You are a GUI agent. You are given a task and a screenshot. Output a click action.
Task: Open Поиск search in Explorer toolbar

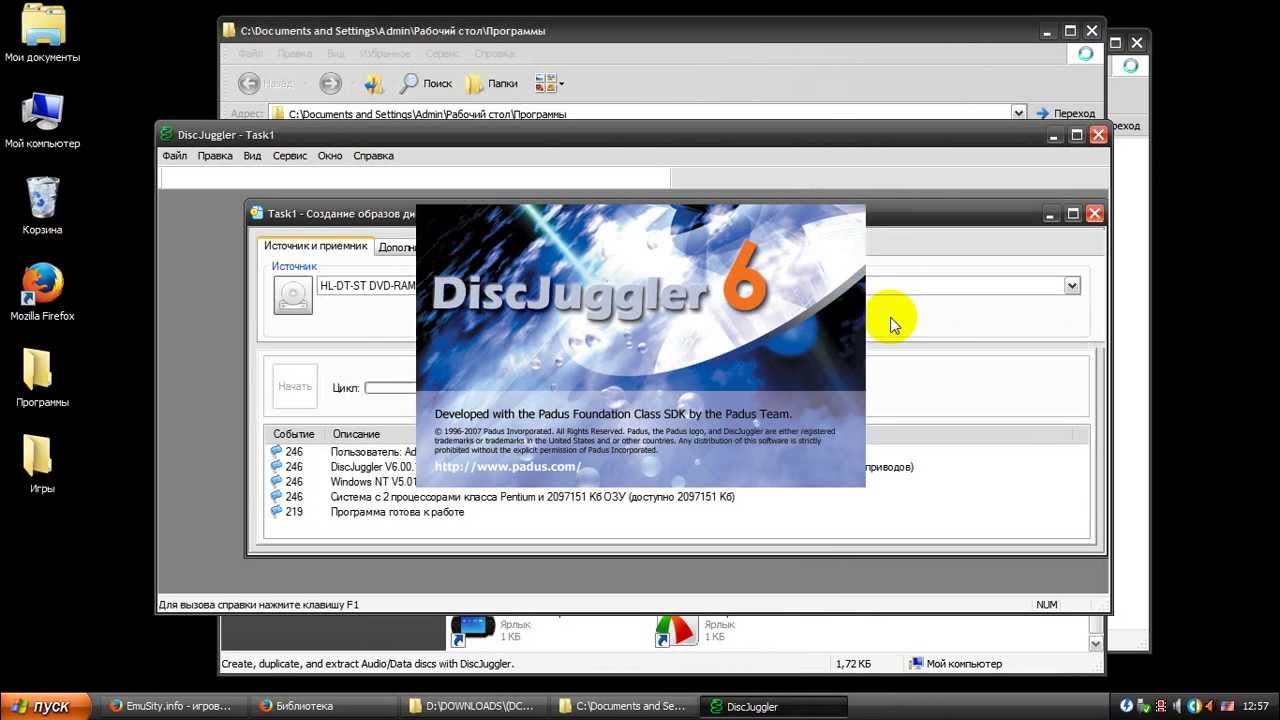tap(426, 84)
